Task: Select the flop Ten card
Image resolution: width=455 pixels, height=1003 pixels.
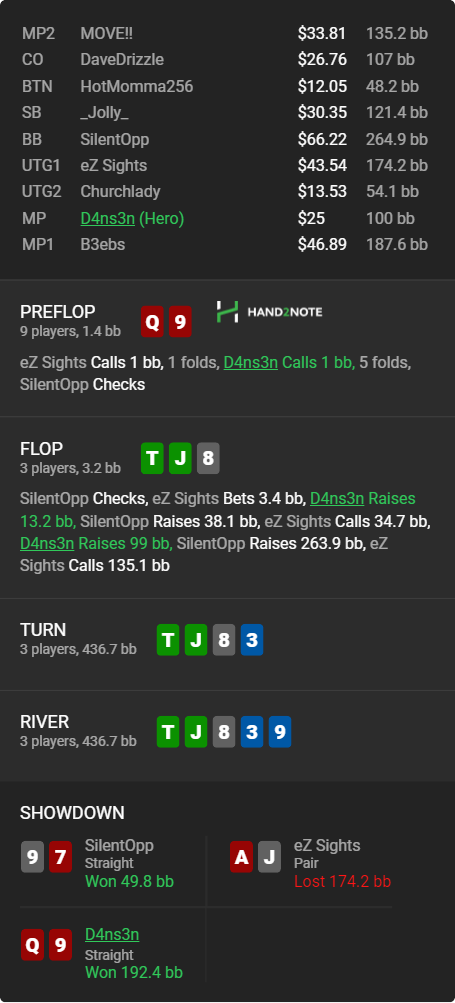Action: tap(152, 459)
